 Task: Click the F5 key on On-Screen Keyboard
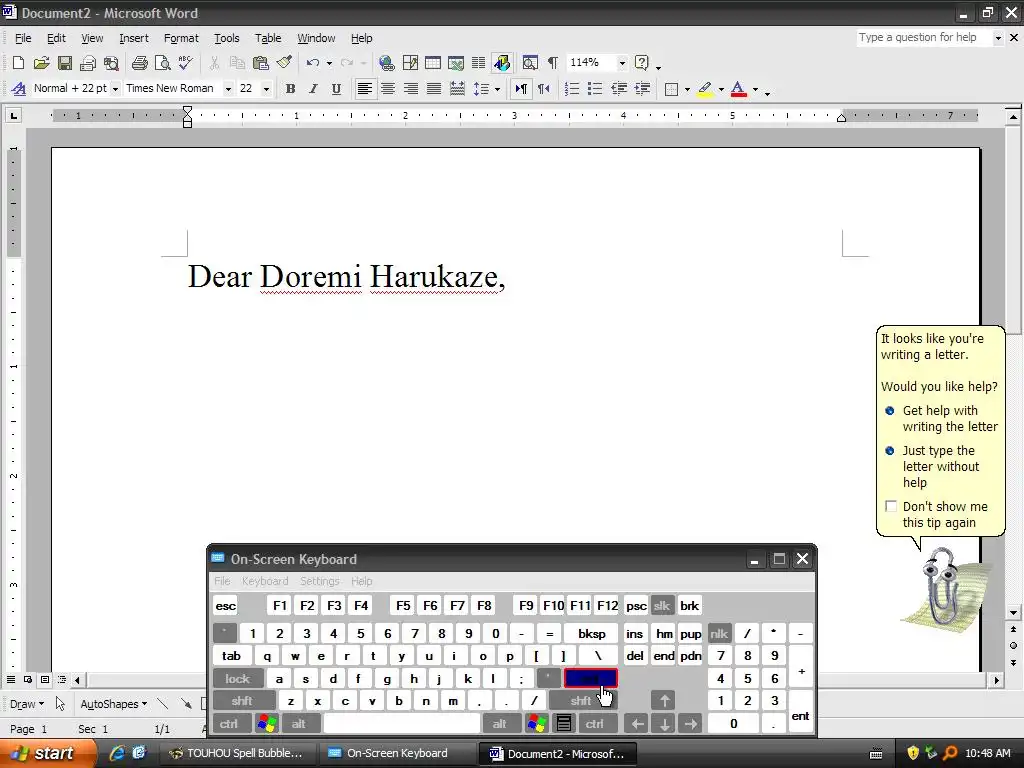pyautogui.click(x=403, y=605)
